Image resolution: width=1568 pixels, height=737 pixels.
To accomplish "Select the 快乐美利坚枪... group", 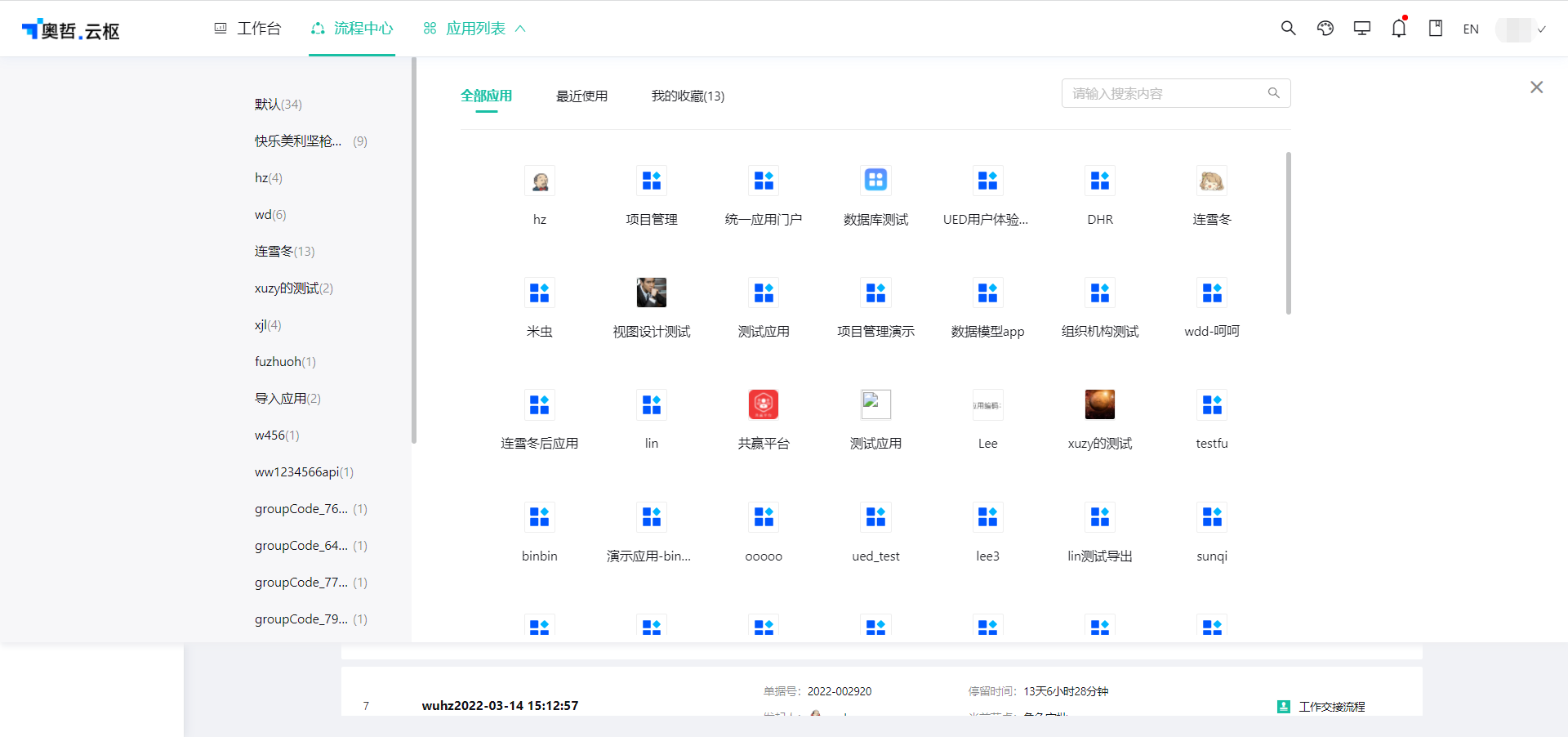I will click(311, 141).
